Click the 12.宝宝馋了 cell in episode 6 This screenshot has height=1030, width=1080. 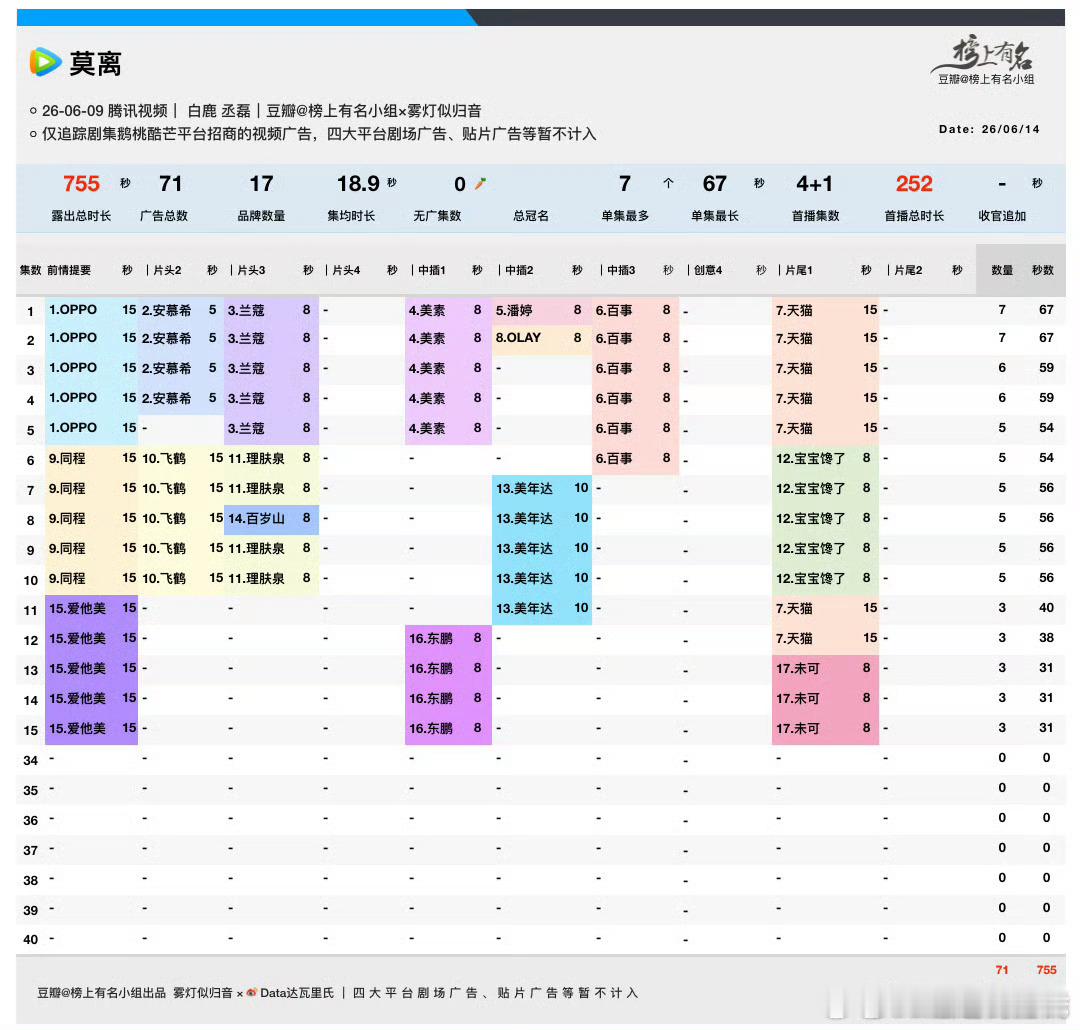pyautogui.click(x=810, y=458)
